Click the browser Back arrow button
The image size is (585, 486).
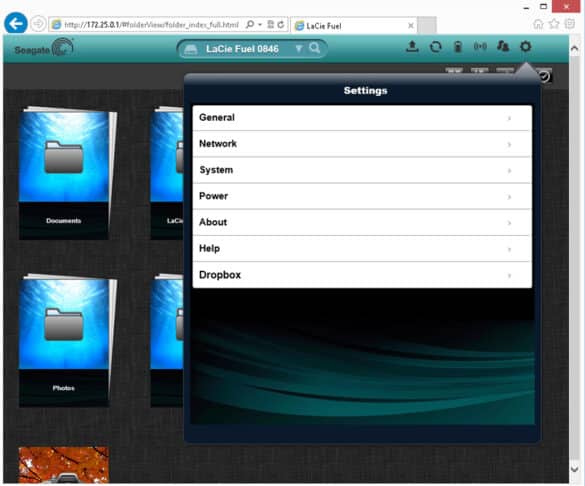[16, 24]
